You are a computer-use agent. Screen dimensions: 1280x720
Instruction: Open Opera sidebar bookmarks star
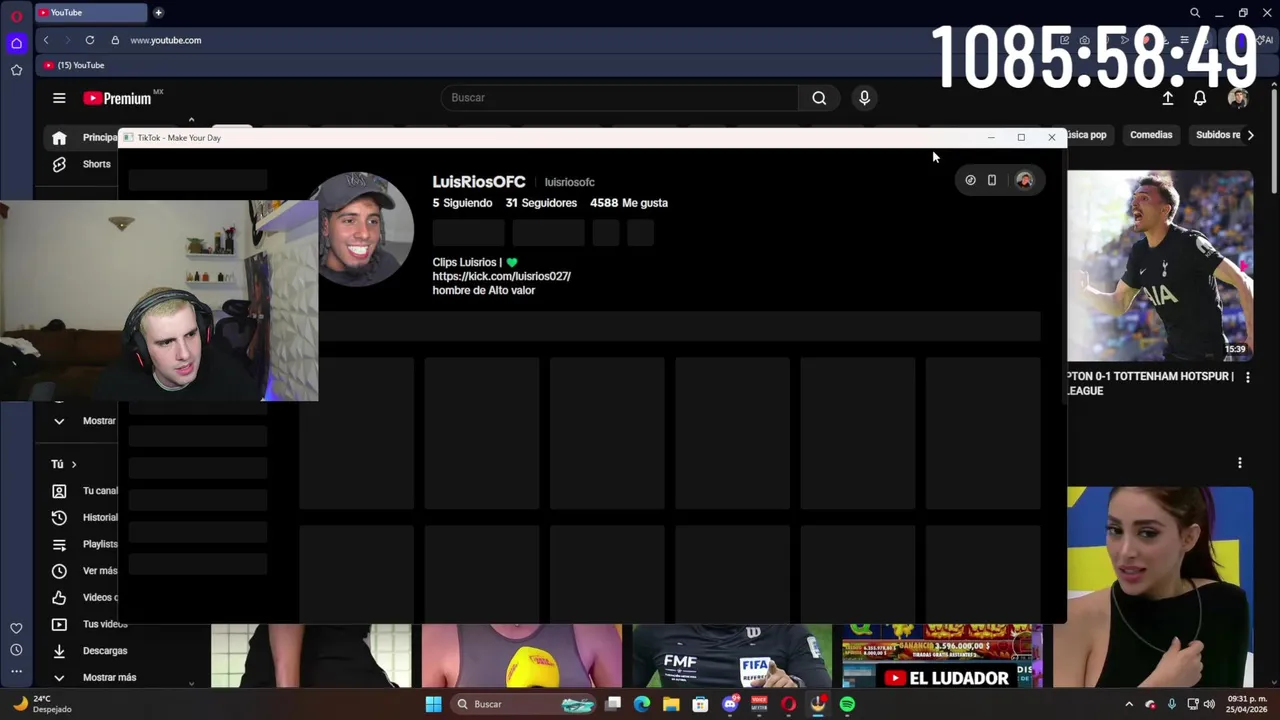pos(16,70)
